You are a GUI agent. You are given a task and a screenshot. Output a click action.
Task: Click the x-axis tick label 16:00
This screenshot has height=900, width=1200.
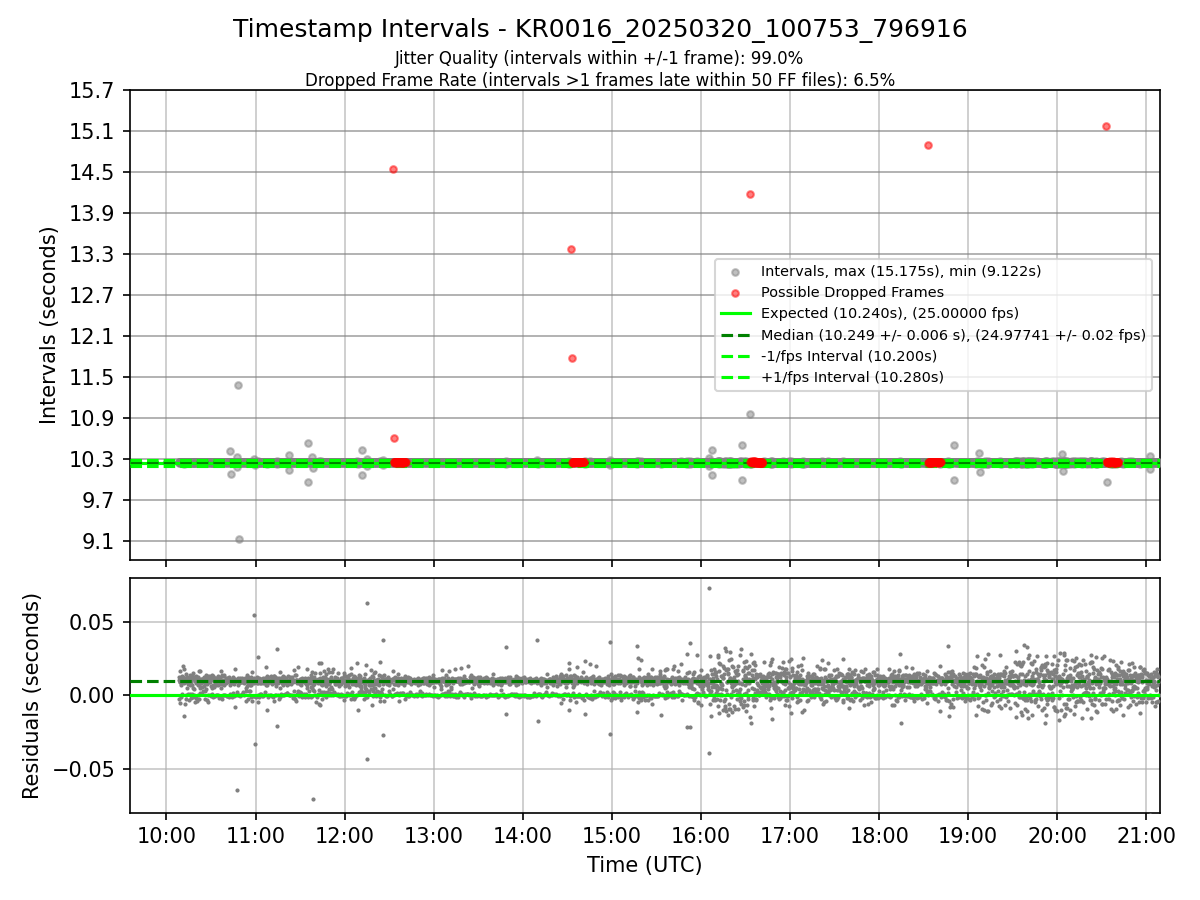(700, 835)
